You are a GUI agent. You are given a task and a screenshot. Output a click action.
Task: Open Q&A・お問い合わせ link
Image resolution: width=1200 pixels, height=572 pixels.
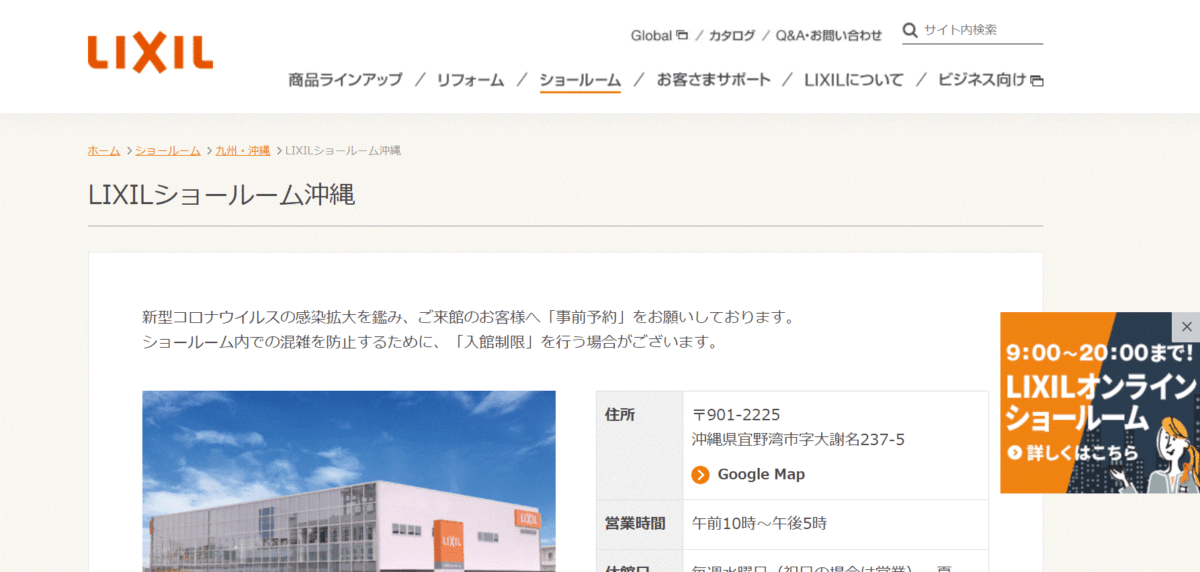coord(828,35)
